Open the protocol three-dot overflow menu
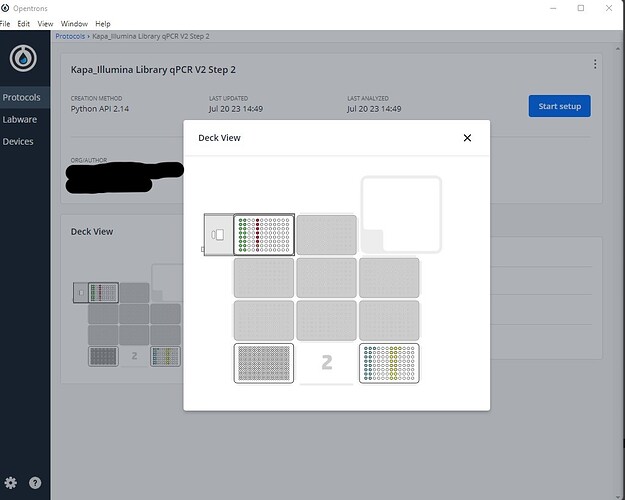Screen dimensions: 625x500 point(595,64)
